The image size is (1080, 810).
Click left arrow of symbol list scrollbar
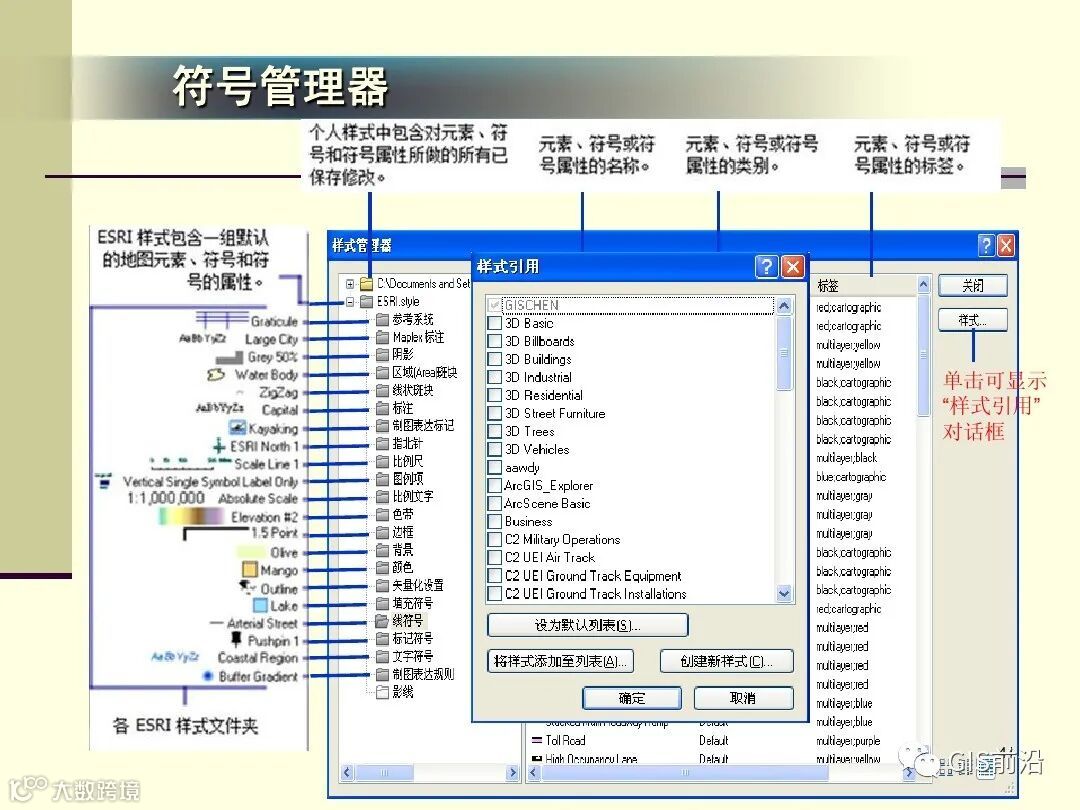click(x=534, y=773)
